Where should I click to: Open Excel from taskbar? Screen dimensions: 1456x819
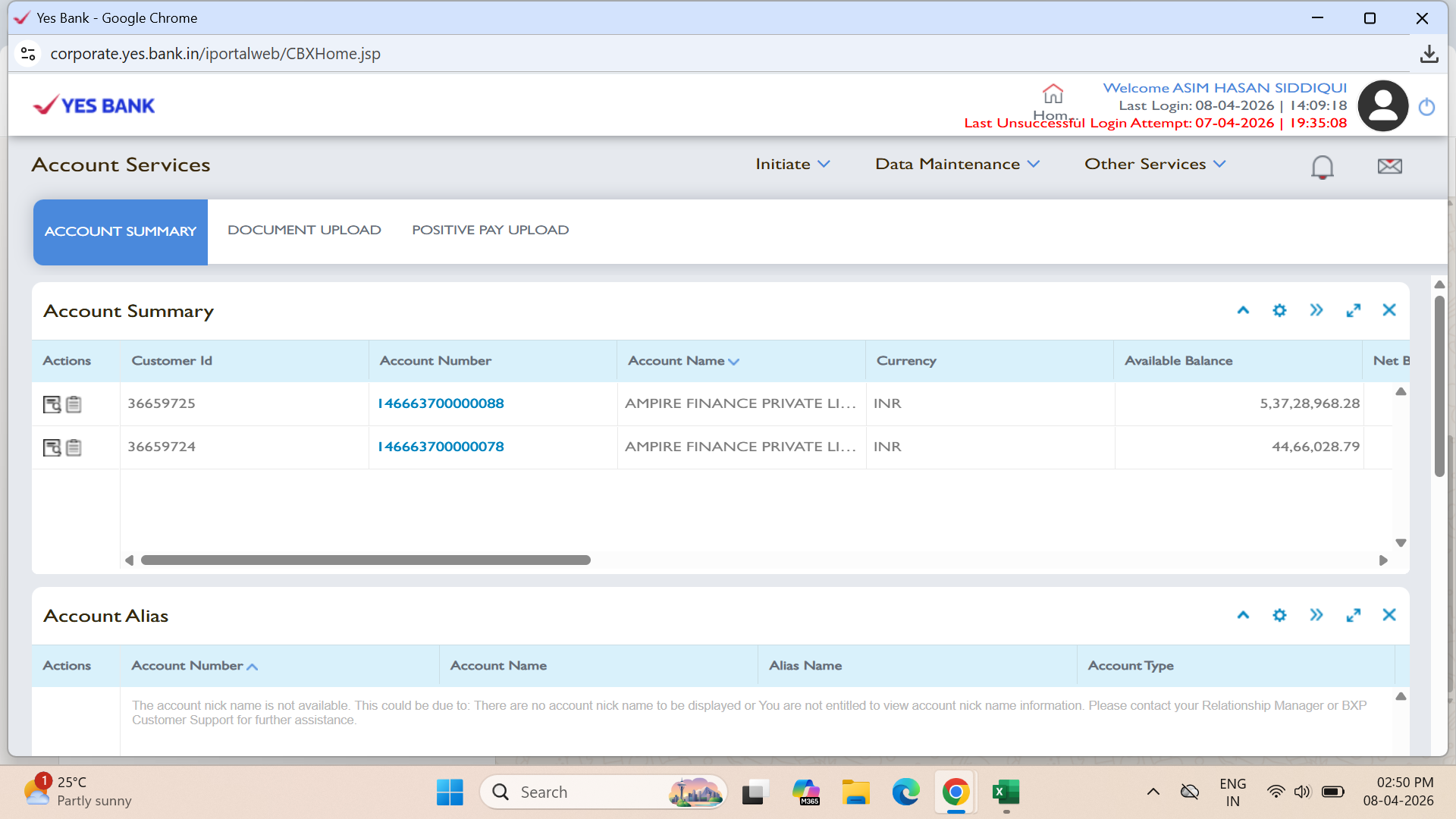coord(1006,792)
